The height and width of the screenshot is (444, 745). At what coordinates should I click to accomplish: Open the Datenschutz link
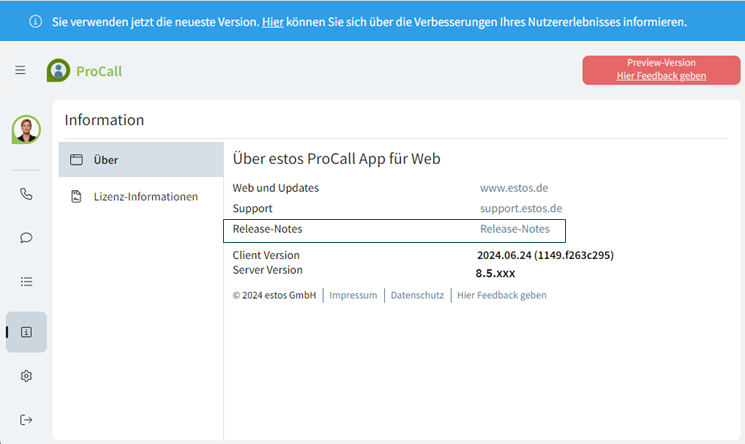[x=417, y=295]
